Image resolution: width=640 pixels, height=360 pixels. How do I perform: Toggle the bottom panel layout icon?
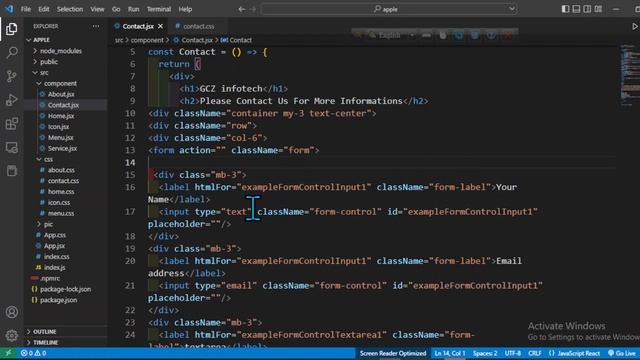(x=576, y=9)
